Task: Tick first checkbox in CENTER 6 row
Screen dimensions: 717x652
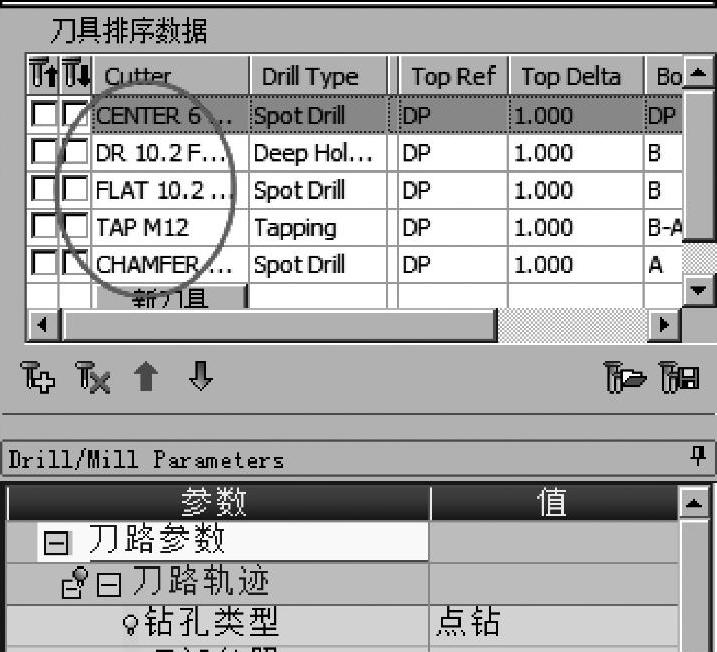Action: pos(44,113)
